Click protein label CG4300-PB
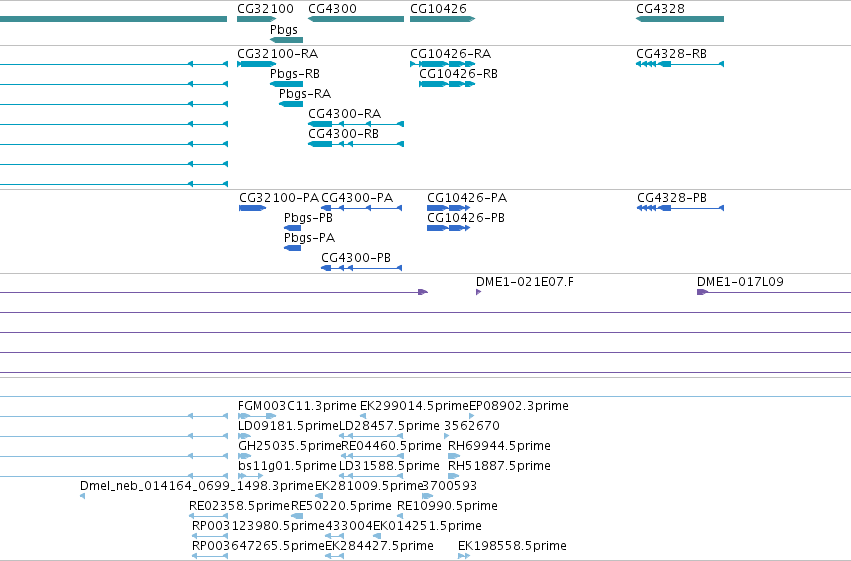This screenshot has width=851, height=561. 356,258
